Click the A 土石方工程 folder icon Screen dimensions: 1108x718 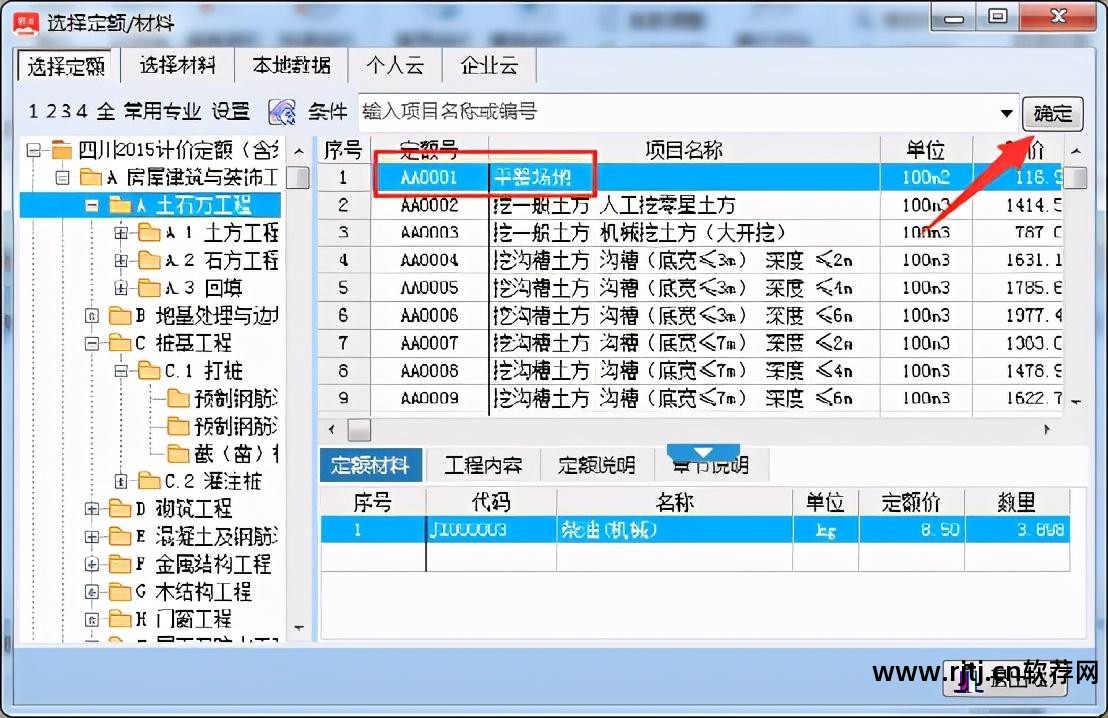pos(120,206)
